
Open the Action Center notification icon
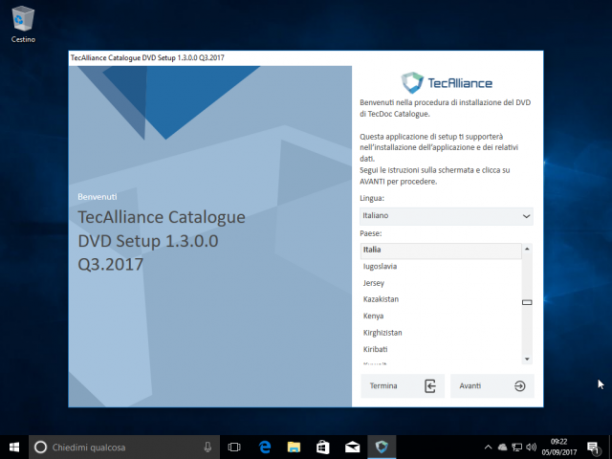(593, 448)
